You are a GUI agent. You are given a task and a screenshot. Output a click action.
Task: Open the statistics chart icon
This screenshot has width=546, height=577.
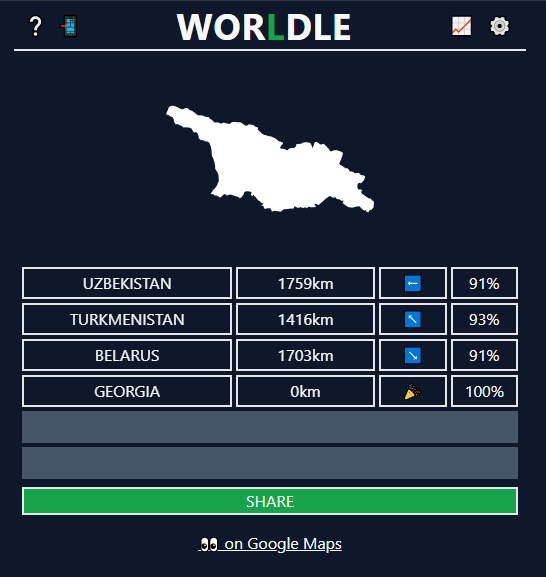[461, 26]
